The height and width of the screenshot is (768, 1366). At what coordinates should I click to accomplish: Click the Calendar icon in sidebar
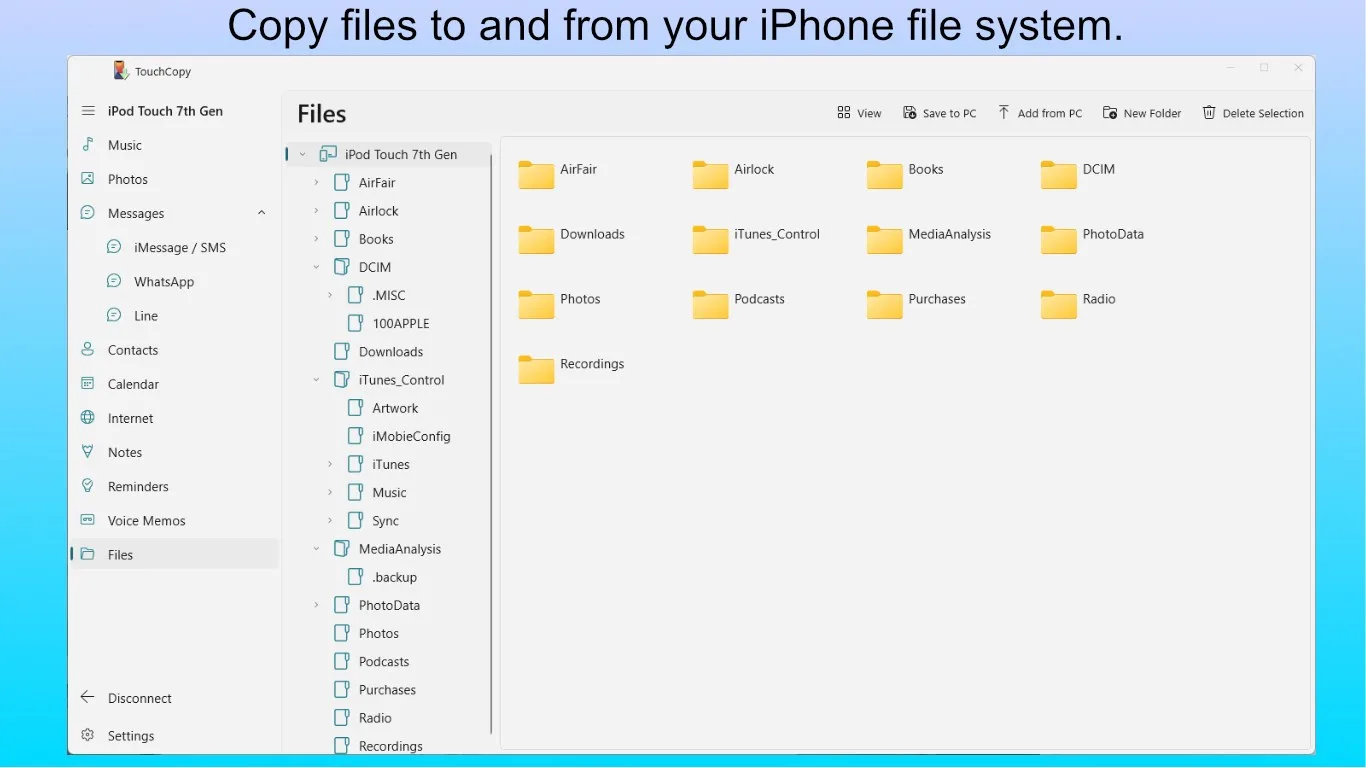point(88,384)
